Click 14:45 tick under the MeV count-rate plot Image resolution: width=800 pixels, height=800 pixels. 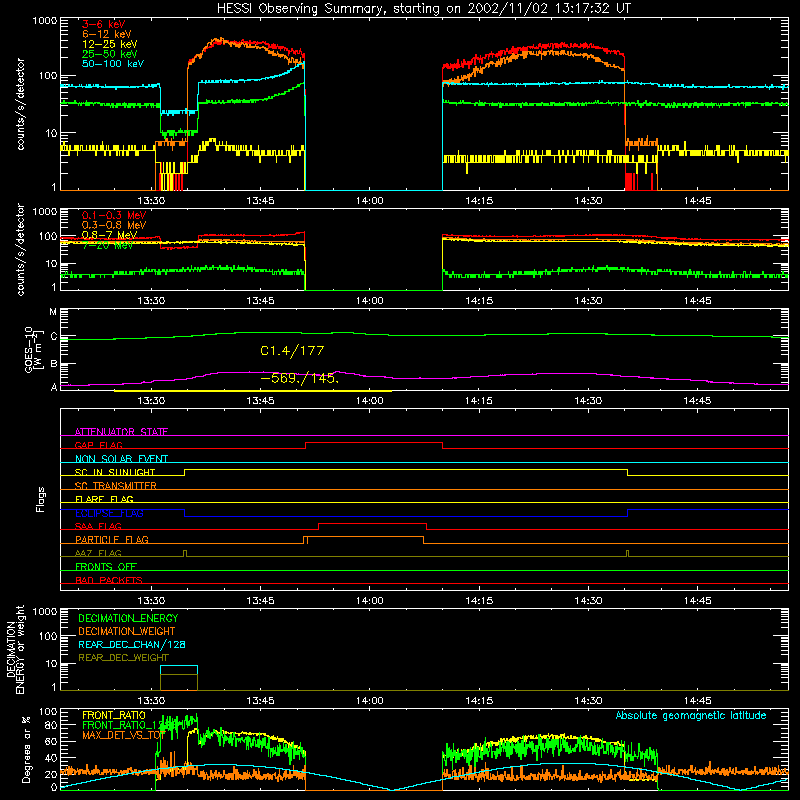[x=697, y=301]
